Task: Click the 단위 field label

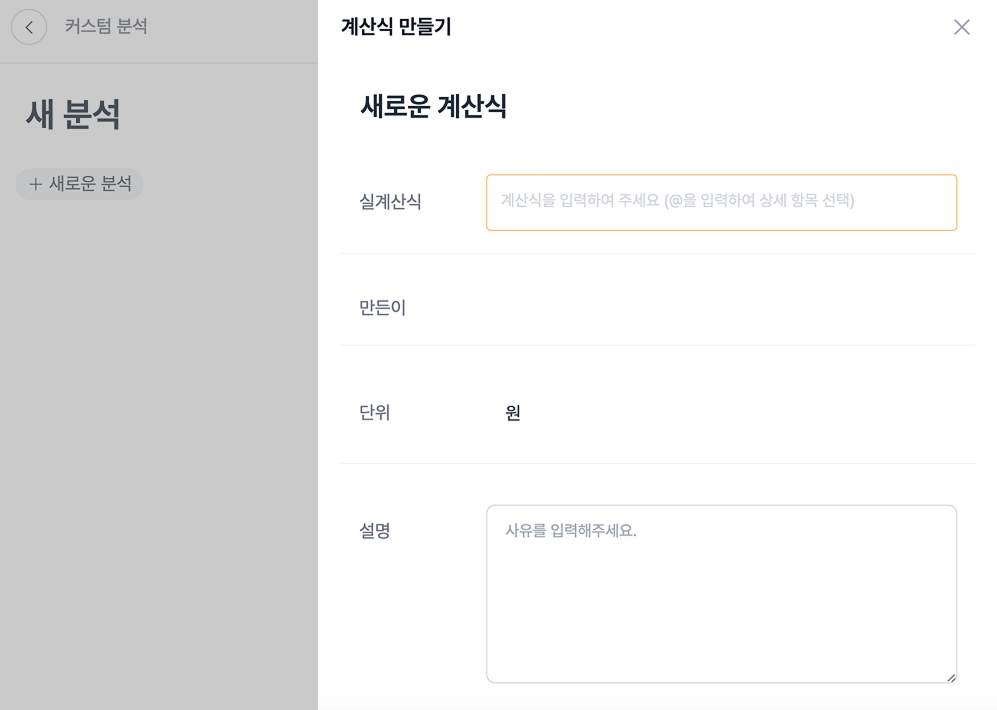Action: point(374,413)
